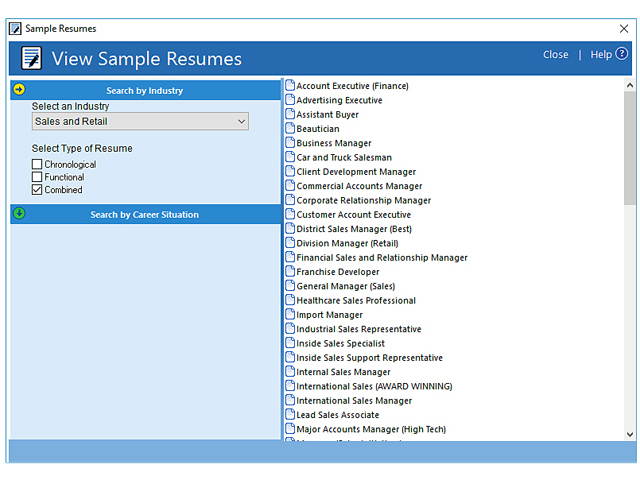Image resolution: width=640 pixels, height=480 pixels.
Task: Click the Help link in the header
Action: 601,55
